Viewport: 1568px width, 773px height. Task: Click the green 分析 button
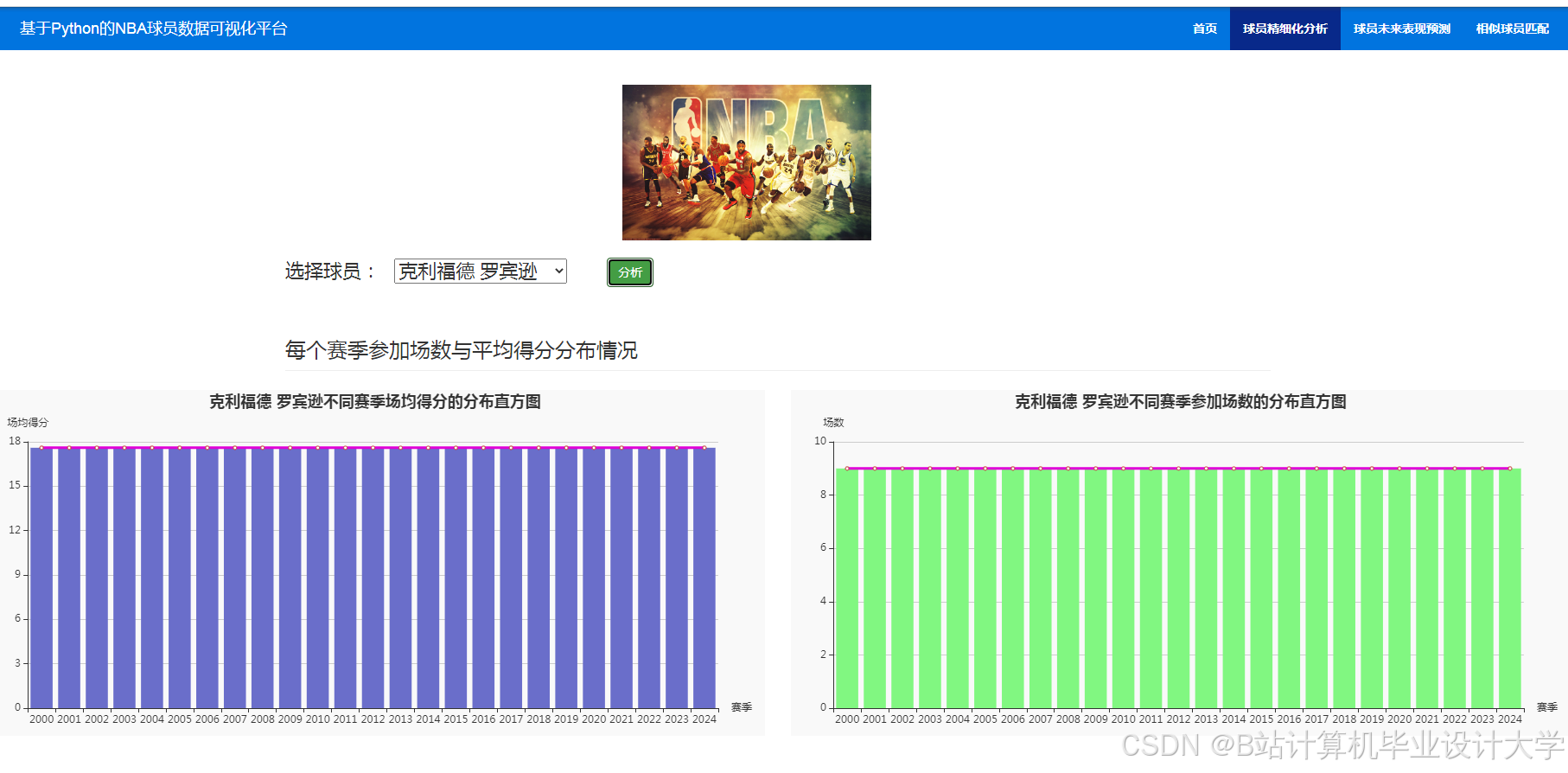pyautogui.click(x=630, y=272)
